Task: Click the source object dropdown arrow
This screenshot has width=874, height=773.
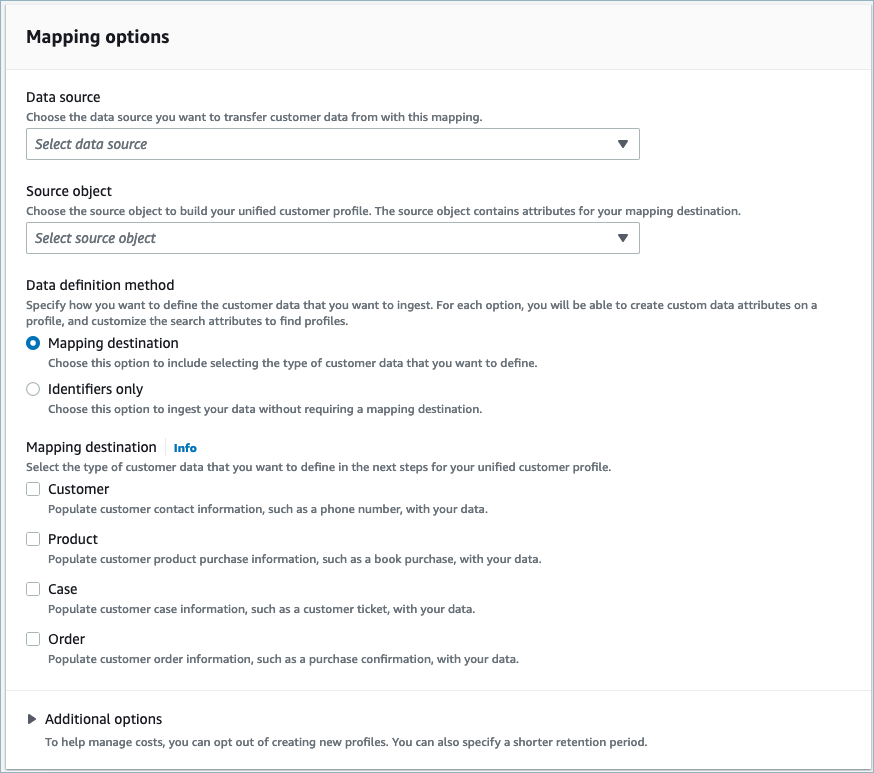Action: click(623, 238)
